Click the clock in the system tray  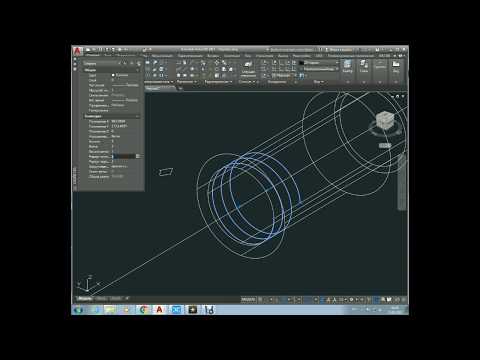[x=395, y=310]
